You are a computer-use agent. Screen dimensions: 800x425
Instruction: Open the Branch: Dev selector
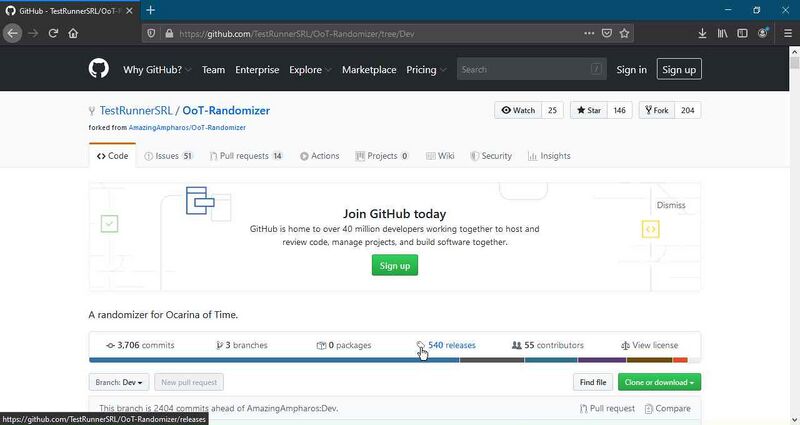[x=120, y=382]
